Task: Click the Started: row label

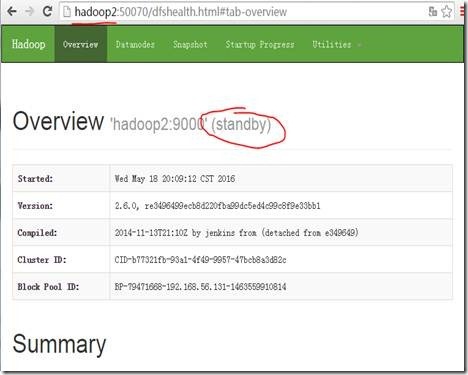Action: (35, 179)
